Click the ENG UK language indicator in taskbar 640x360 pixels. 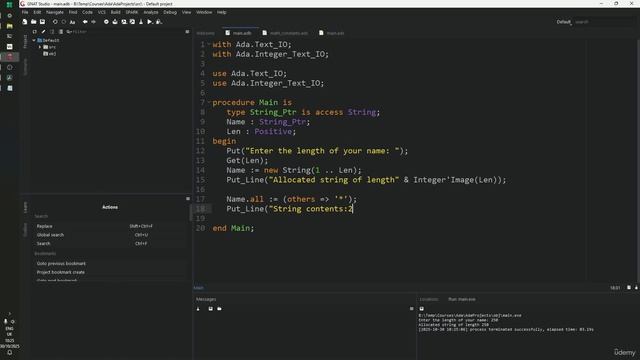[9, 331]
